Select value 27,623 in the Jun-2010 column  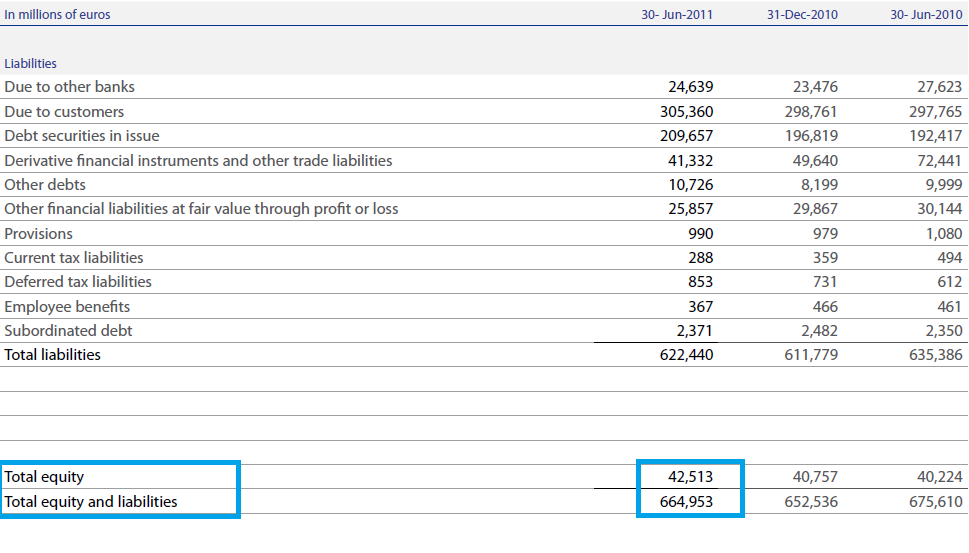tap(939, 87)
